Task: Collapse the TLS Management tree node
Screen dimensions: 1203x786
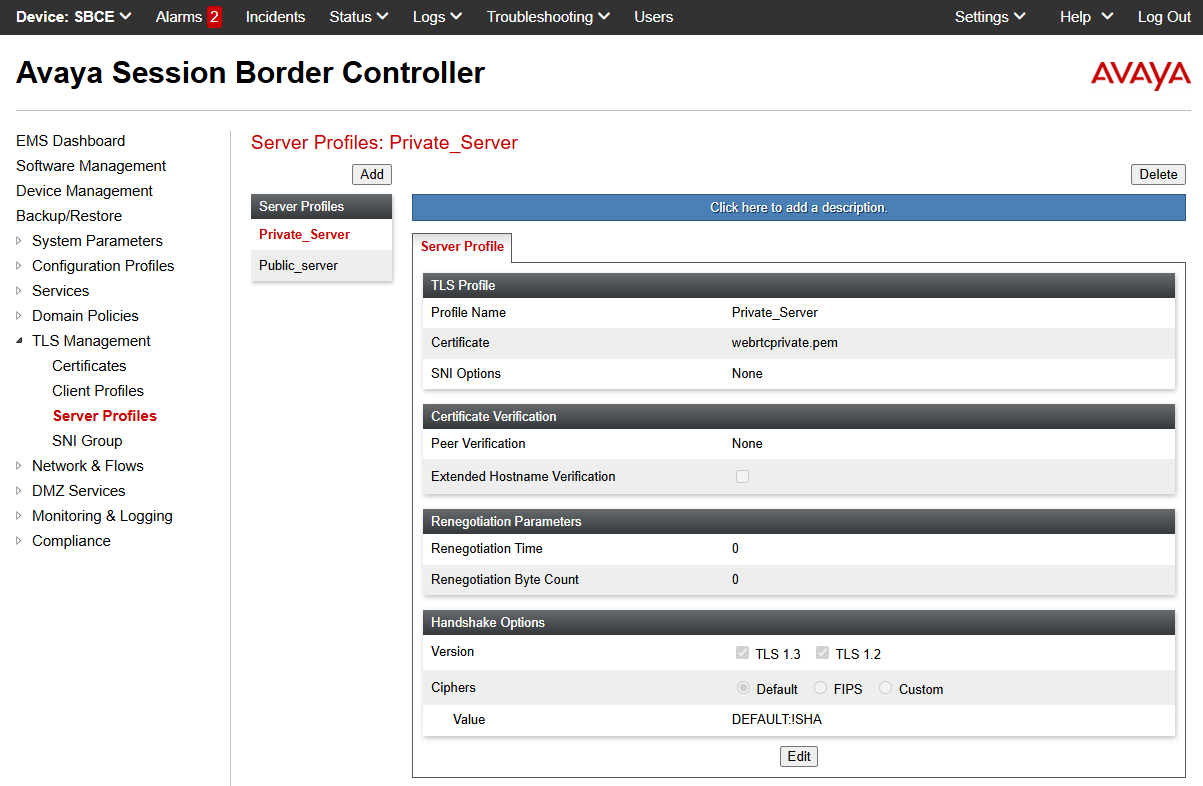Action: pos(20,341)
